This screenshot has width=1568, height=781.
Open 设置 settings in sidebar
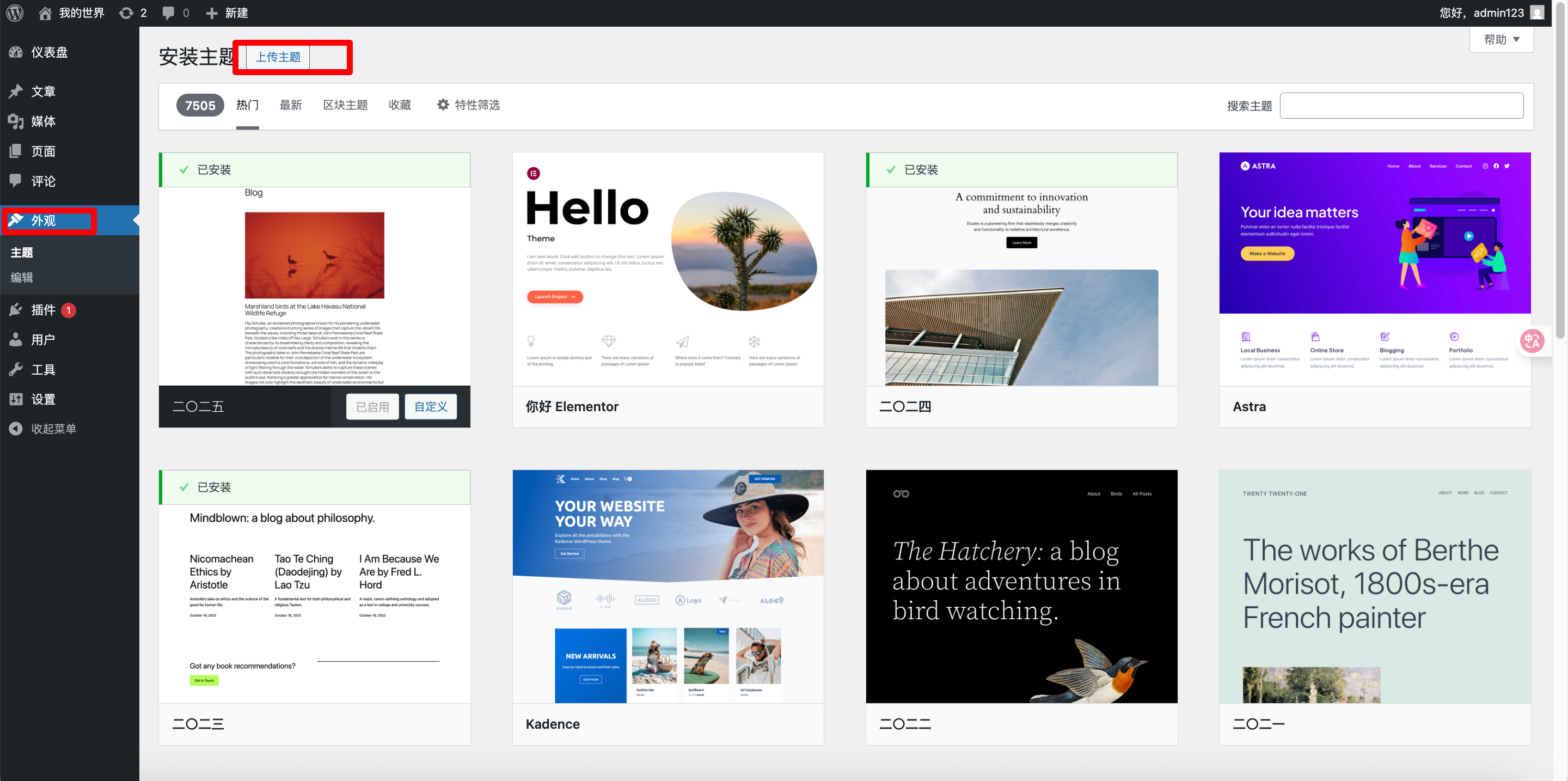tap(42, 399)
